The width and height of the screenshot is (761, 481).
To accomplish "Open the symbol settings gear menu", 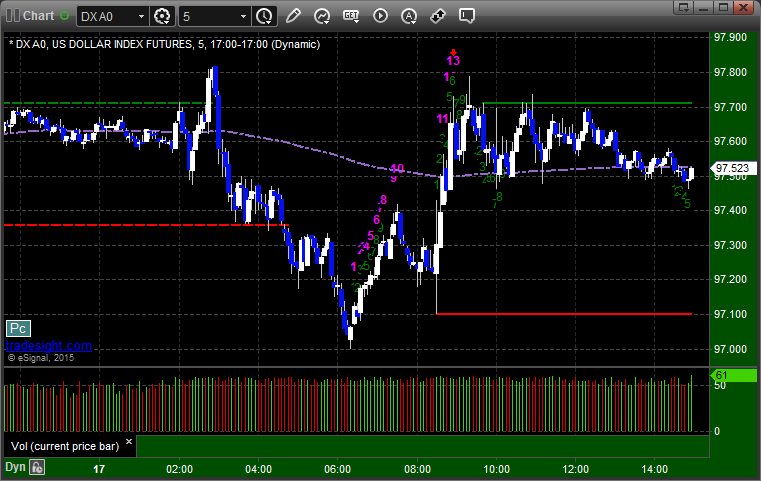I will click(x=162, y=17).
